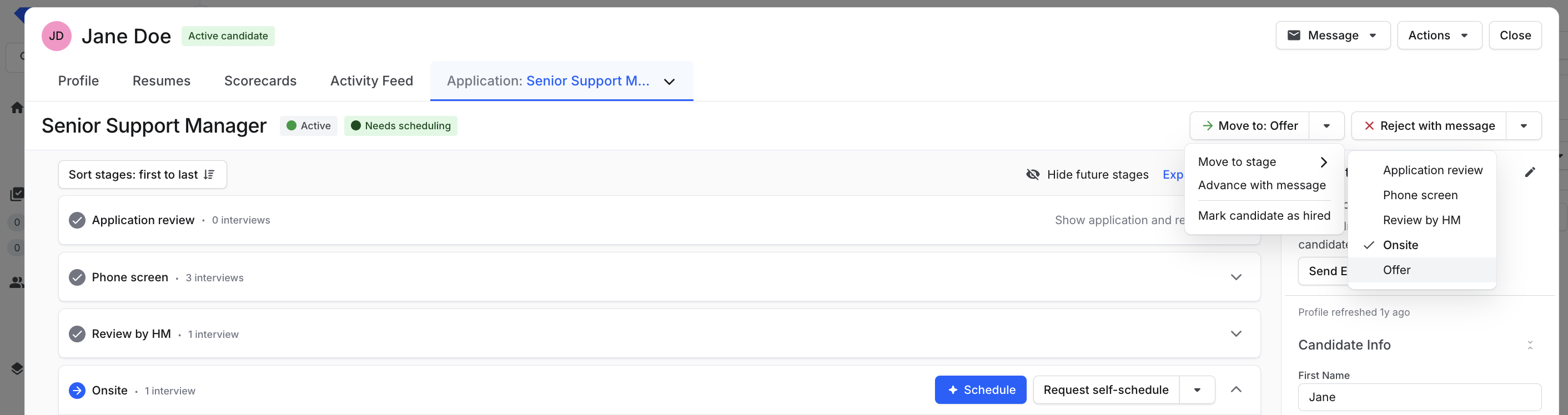Click the home icon in sidebar

[17, 108]
